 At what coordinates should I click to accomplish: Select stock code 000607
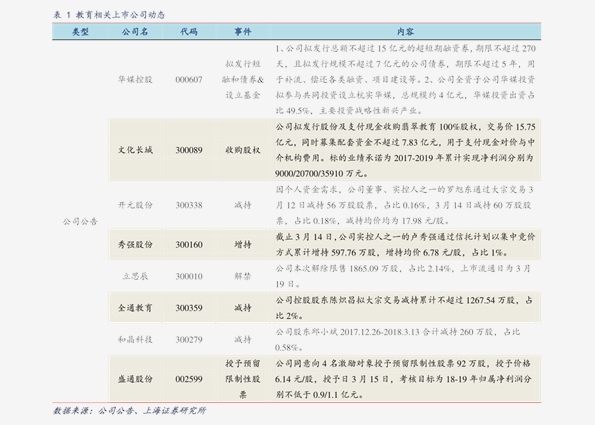(189, 80)
